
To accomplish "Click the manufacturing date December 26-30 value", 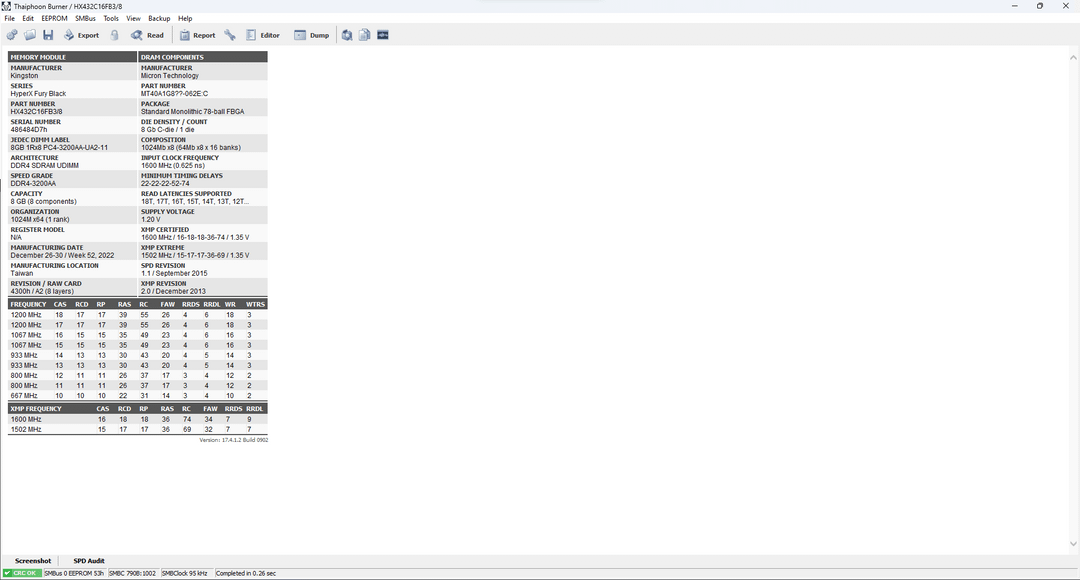I will click(63, 255).
